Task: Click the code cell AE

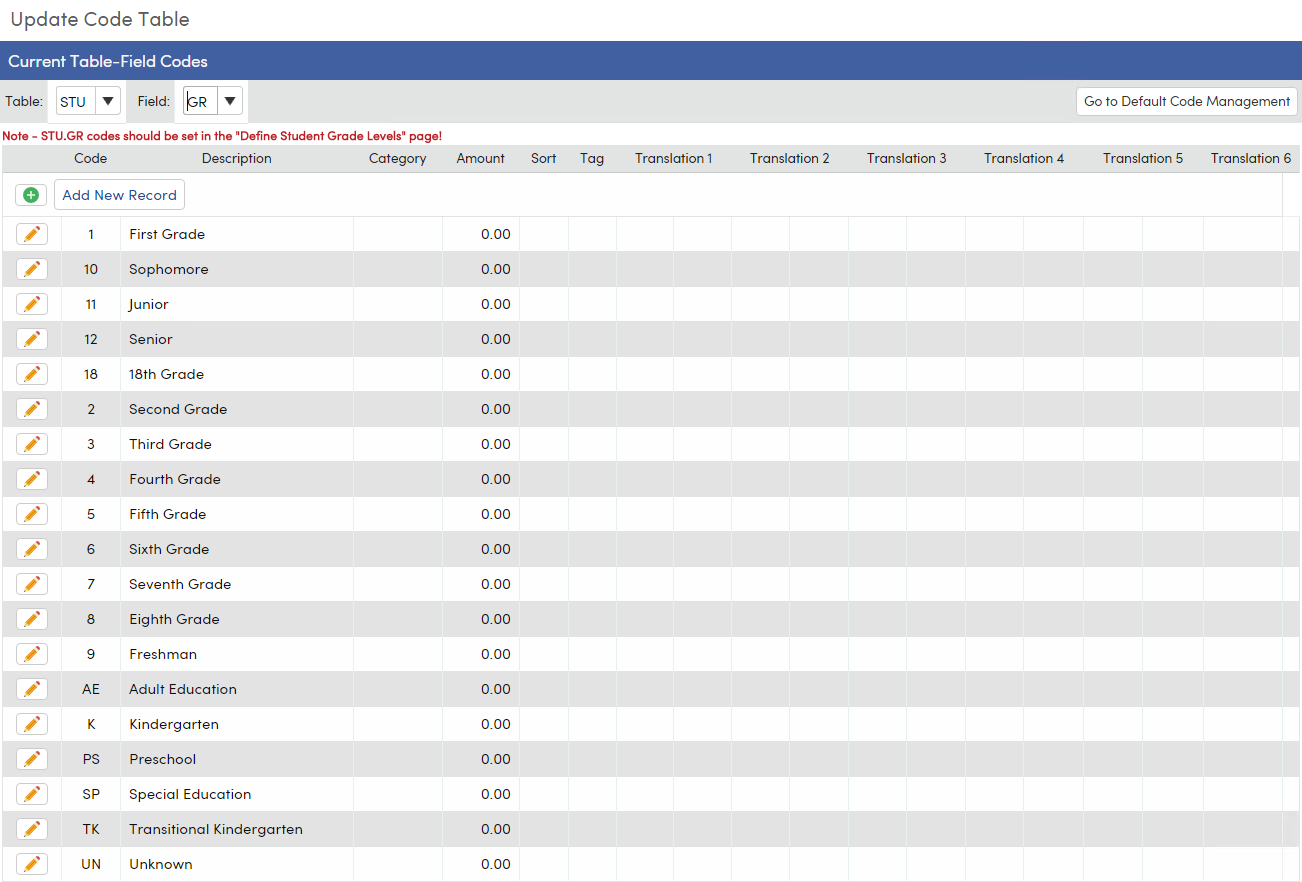Action: [91, 689]
